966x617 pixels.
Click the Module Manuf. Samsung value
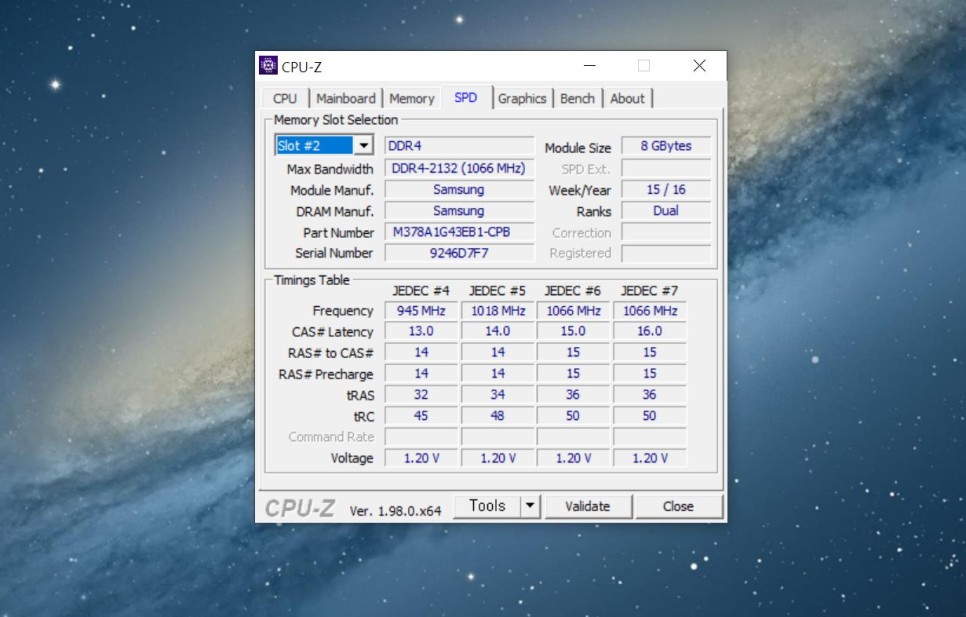pos(459,190)
